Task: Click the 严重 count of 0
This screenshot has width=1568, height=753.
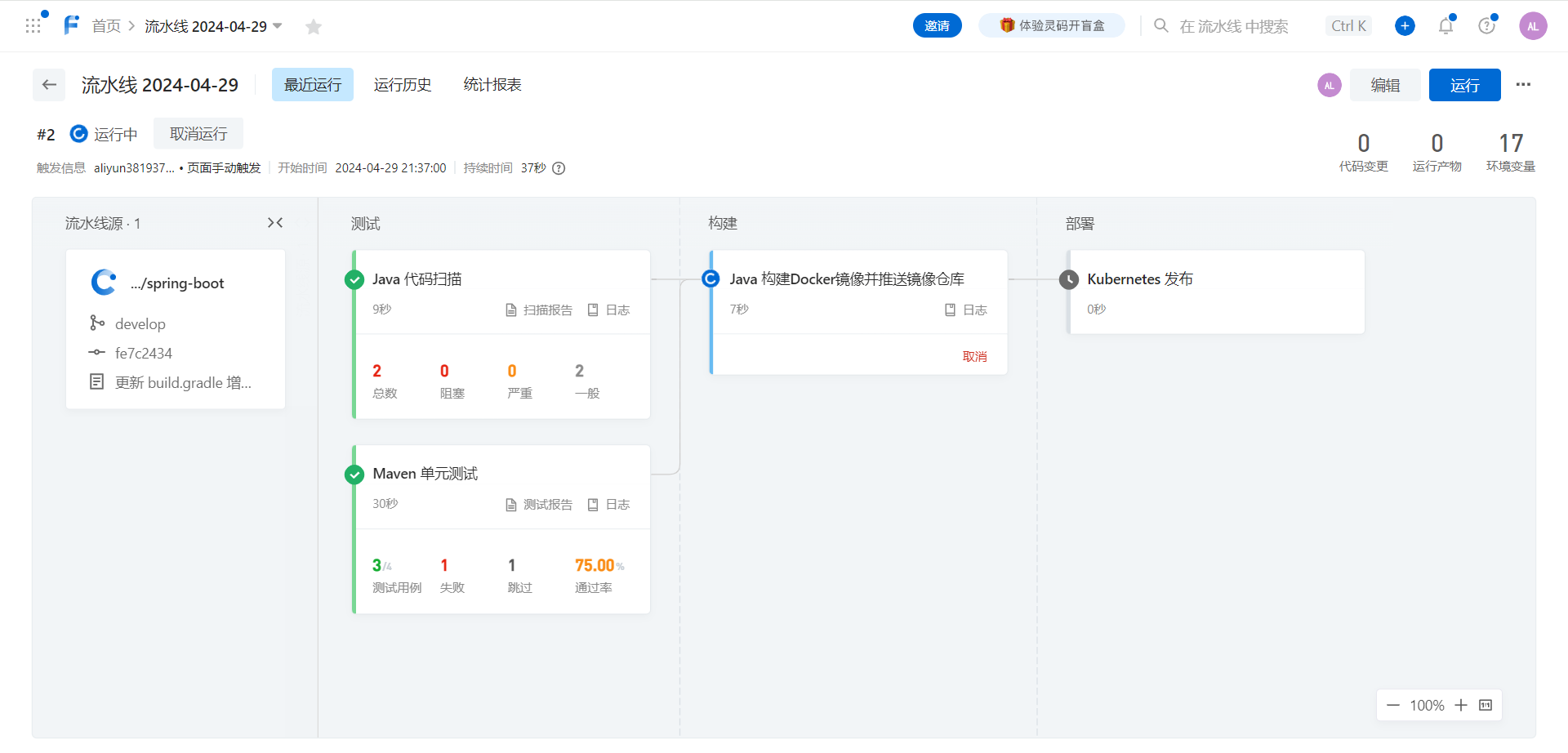Action: pos(512,371)
